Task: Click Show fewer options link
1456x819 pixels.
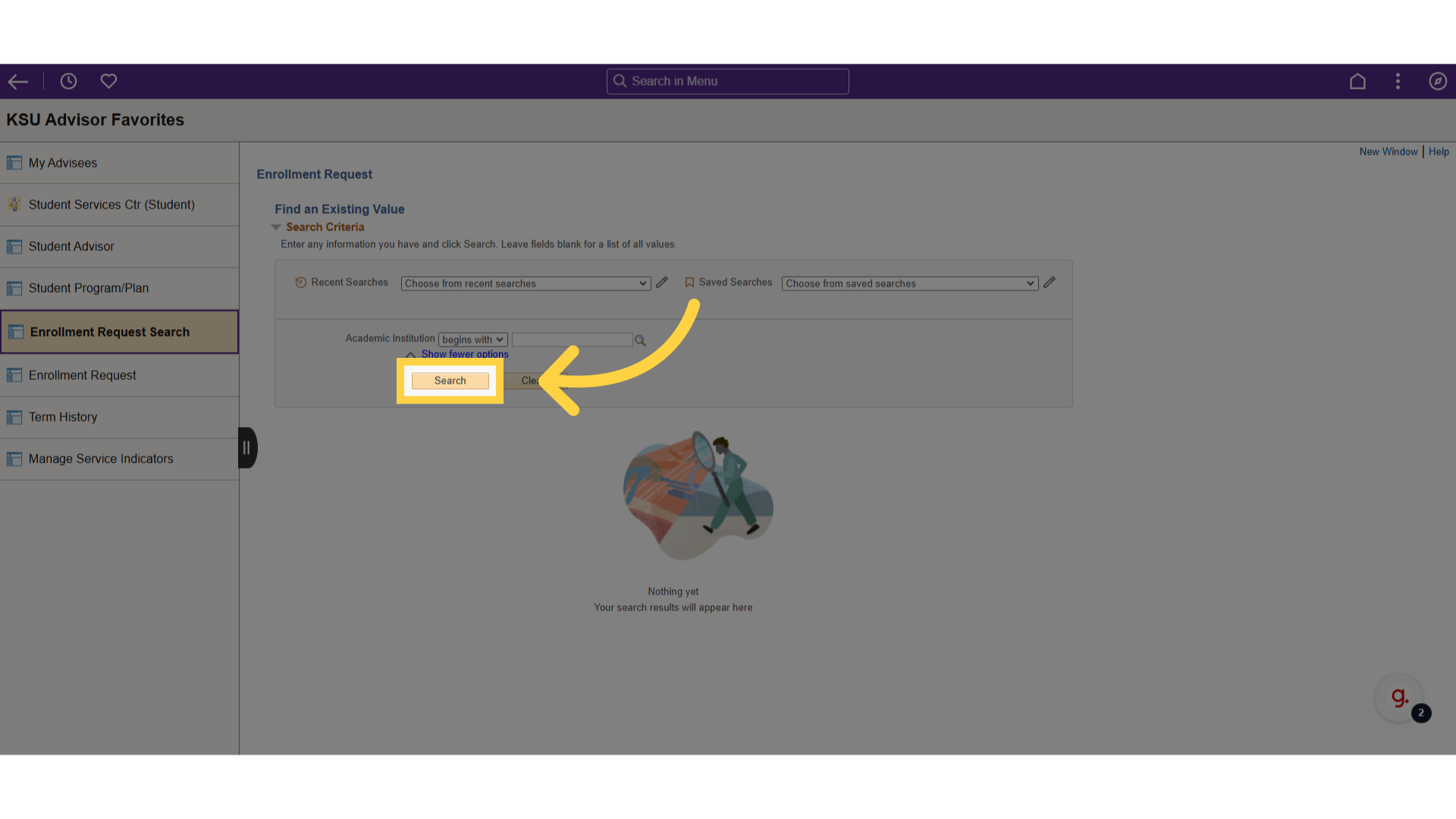Action: tap(465, 354)
